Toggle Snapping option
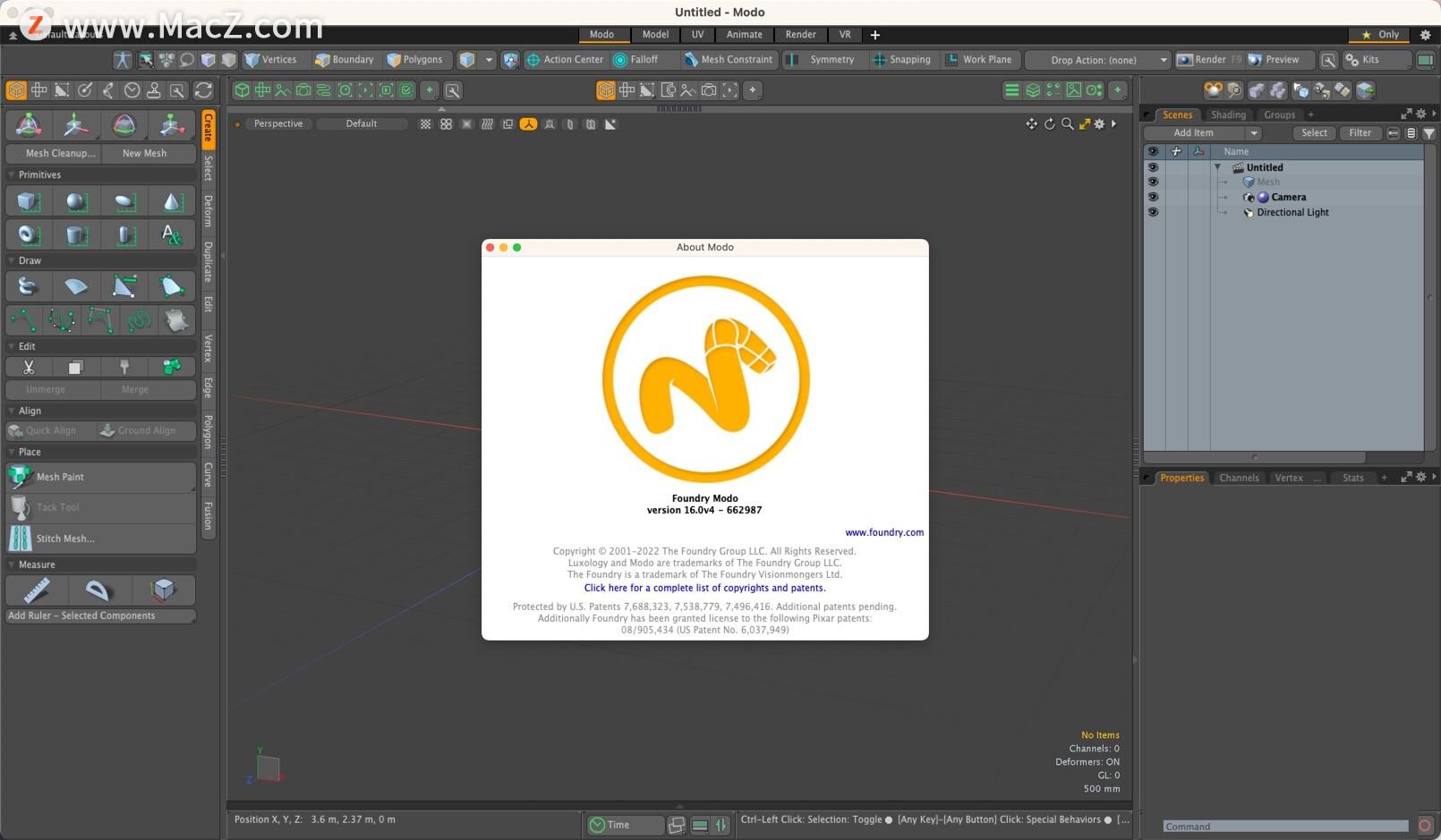The height and width of the screenshot is (840, 1441). click(902, 60)
